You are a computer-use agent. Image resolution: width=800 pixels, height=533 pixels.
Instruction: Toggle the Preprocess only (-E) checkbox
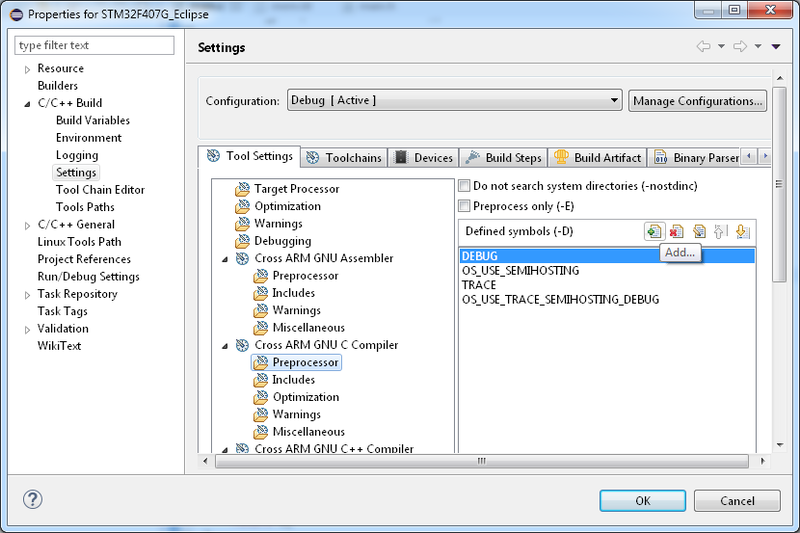pyautogui.click(x=464, y=206)
